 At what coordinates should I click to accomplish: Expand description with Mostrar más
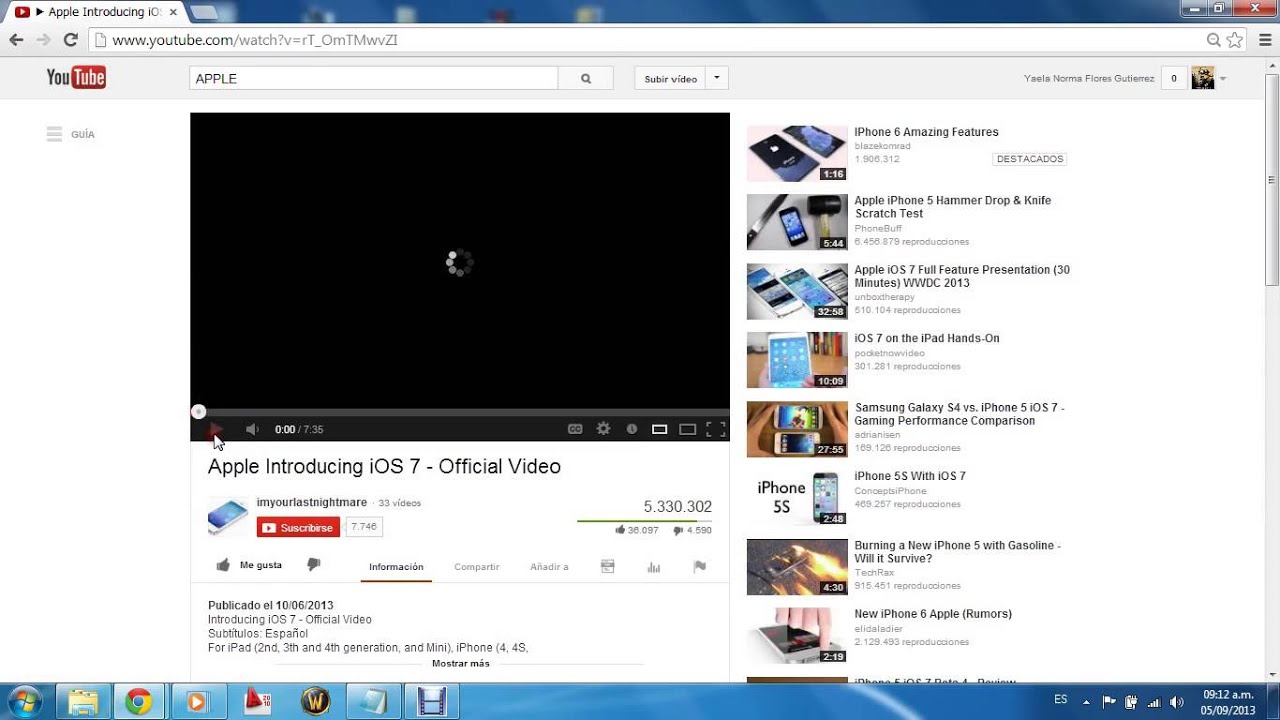[x=461, y=663]
